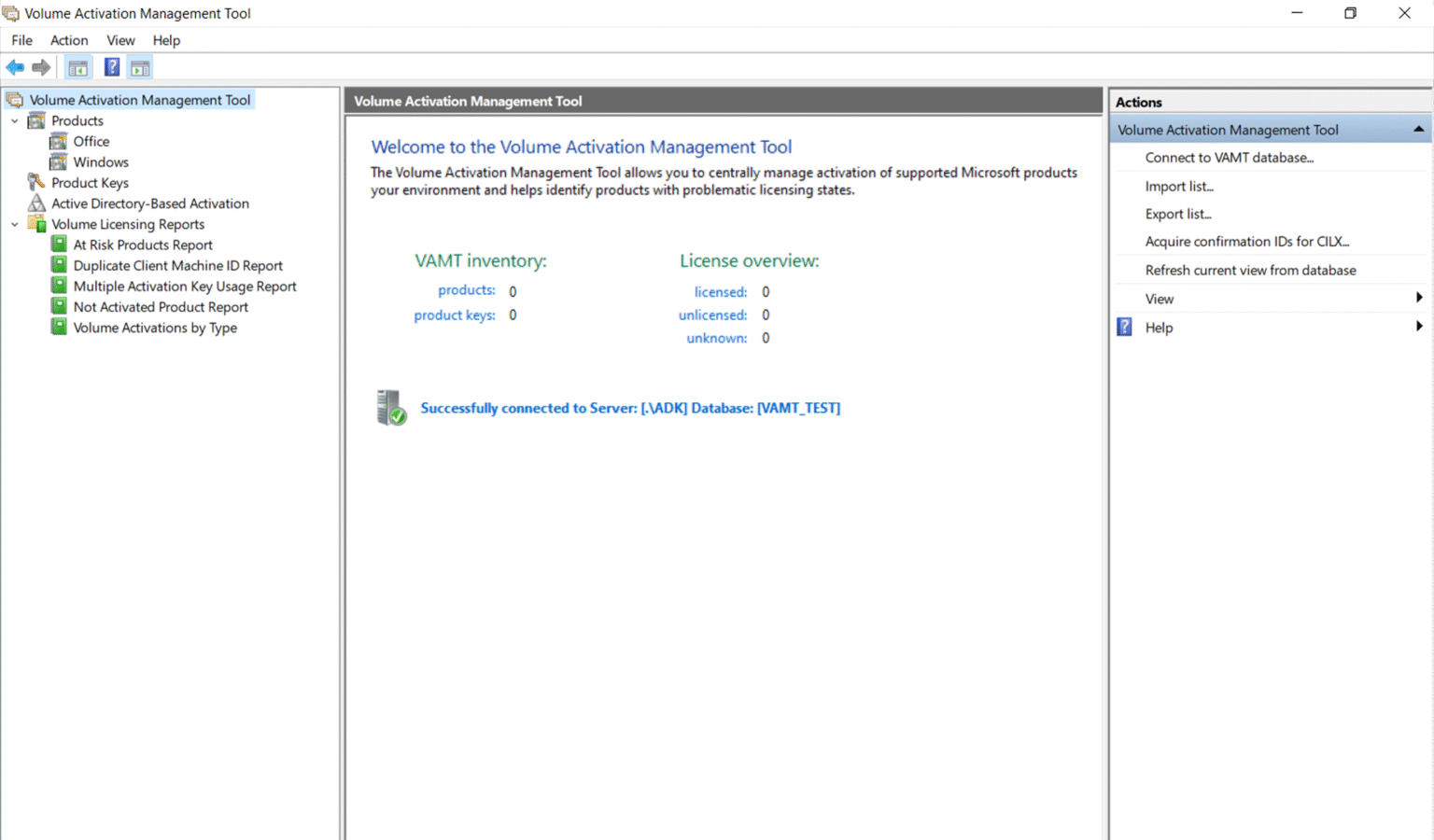Click the Forward navigation arrow icon
1434x840 pixels.
pos(41,66)
